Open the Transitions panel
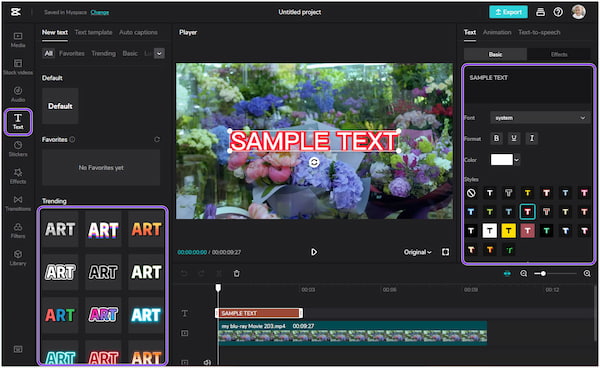This screenshot has height=368, width=600. point(18,203)
